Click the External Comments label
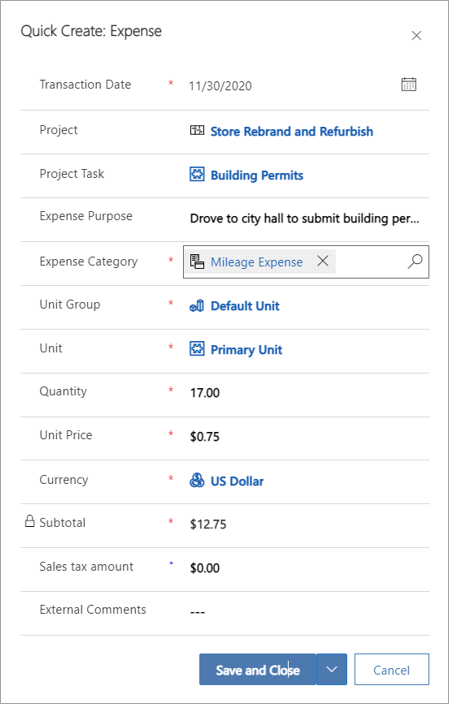This screenshot has width=449, height=704. tap(93, 610)
